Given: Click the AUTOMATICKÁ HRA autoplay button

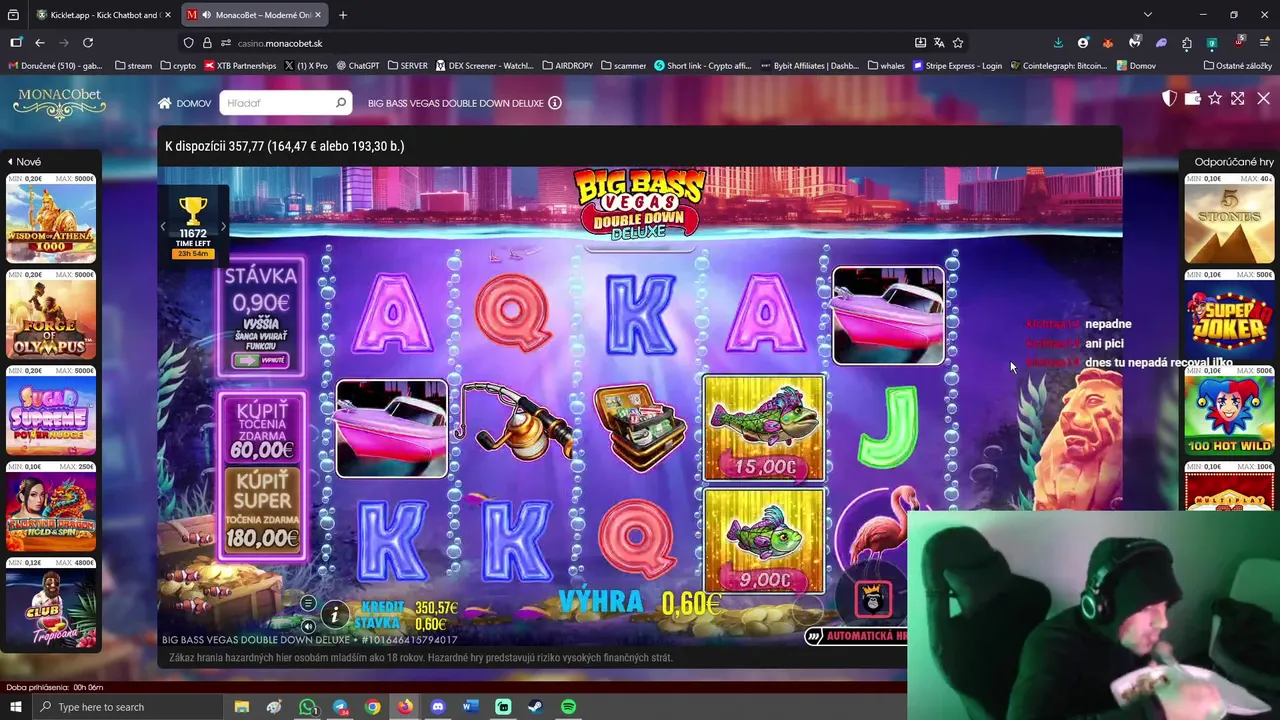Looking at the screenshot, I should point(856,636).
